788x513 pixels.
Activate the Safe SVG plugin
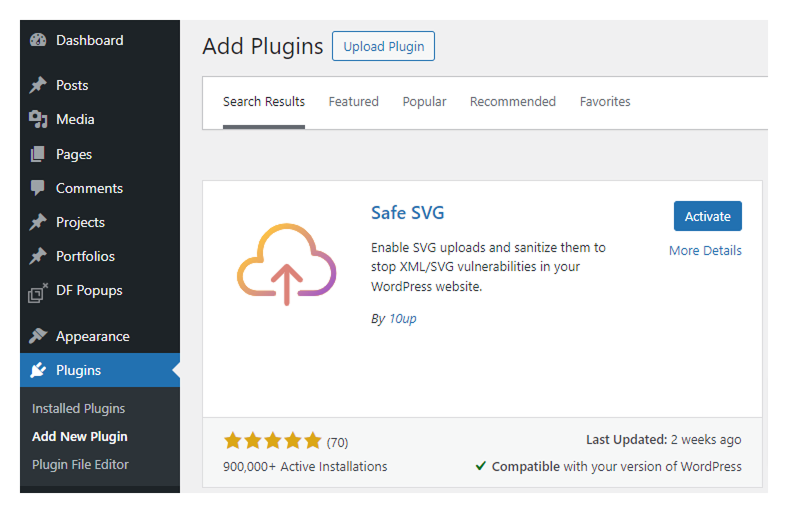click(x=708, y=216)
